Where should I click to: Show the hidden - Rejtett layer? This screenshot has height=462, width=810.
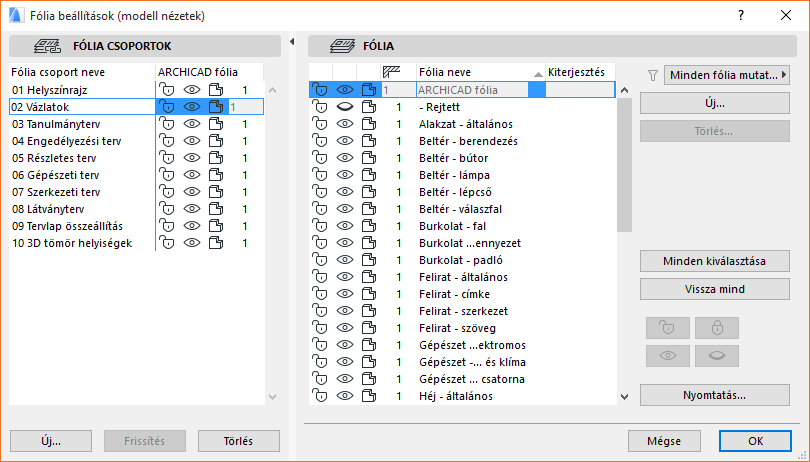345,107
